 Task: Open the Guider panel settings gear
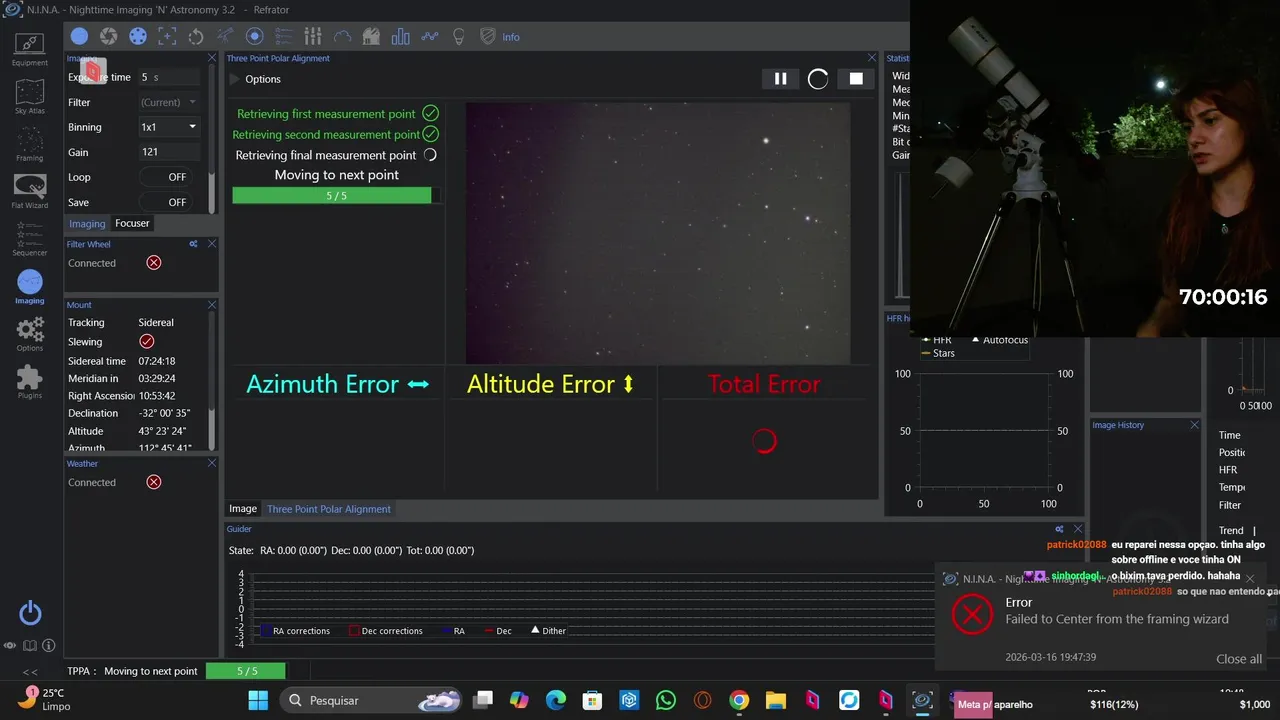pos(1059,529)
